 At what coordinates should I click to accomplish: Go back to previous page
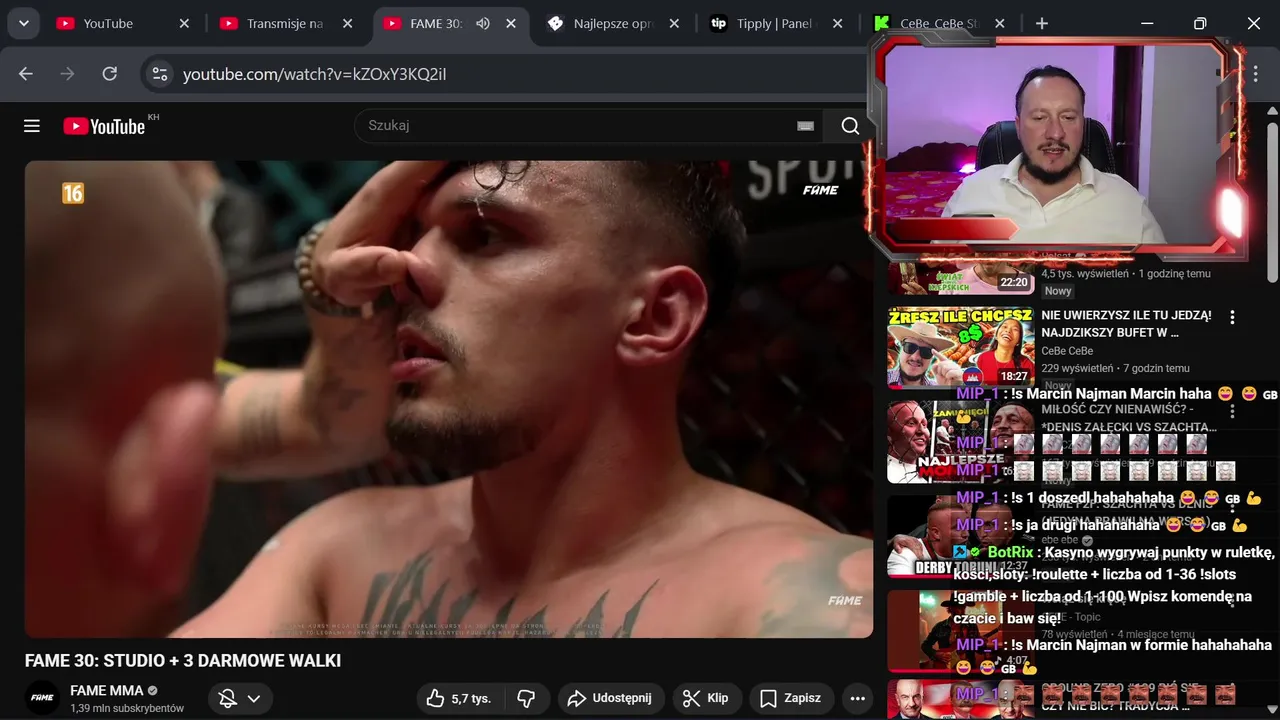(26, 74)
